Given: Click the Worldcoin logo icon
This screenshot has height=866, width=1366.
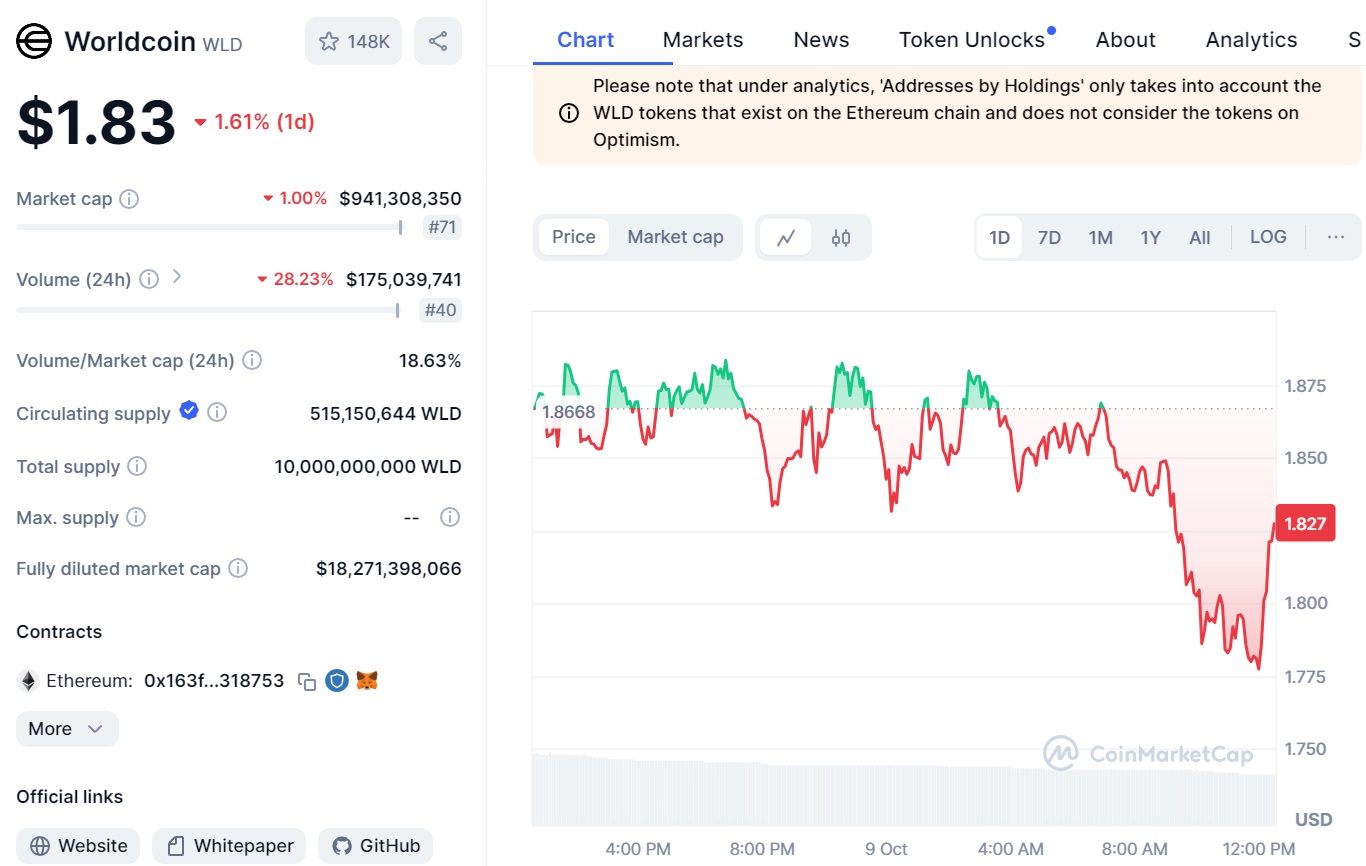Looking at the screenshot, I should 35,41.
